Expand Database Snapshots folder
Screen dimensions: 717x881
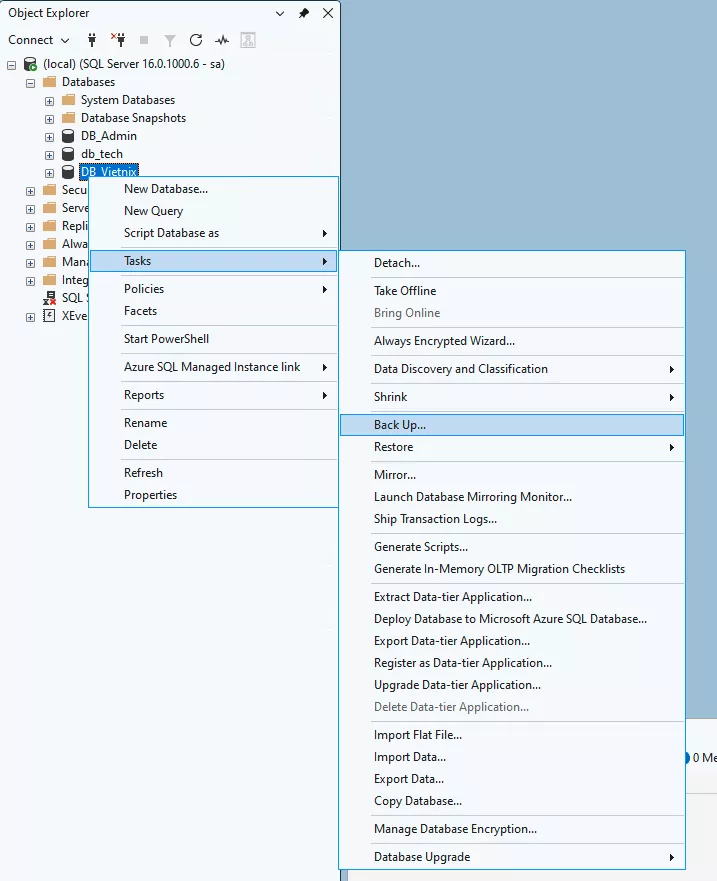point(49,119)
